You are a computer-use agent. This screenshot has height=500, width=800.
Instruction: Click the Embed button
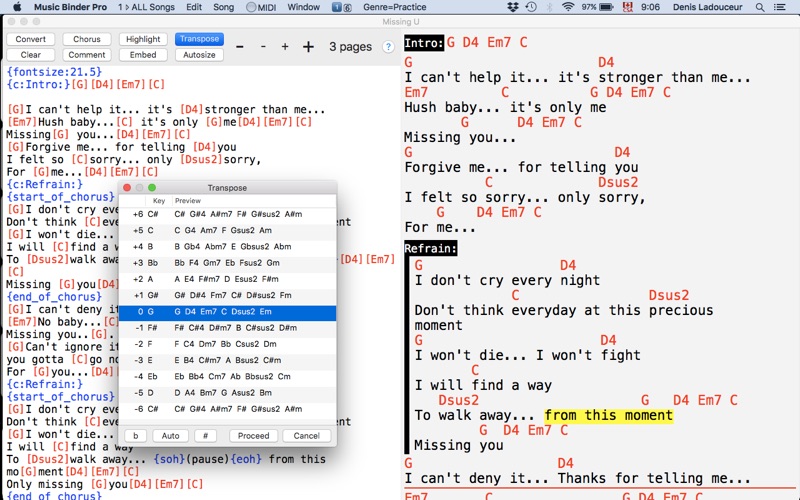click(143, 55)
